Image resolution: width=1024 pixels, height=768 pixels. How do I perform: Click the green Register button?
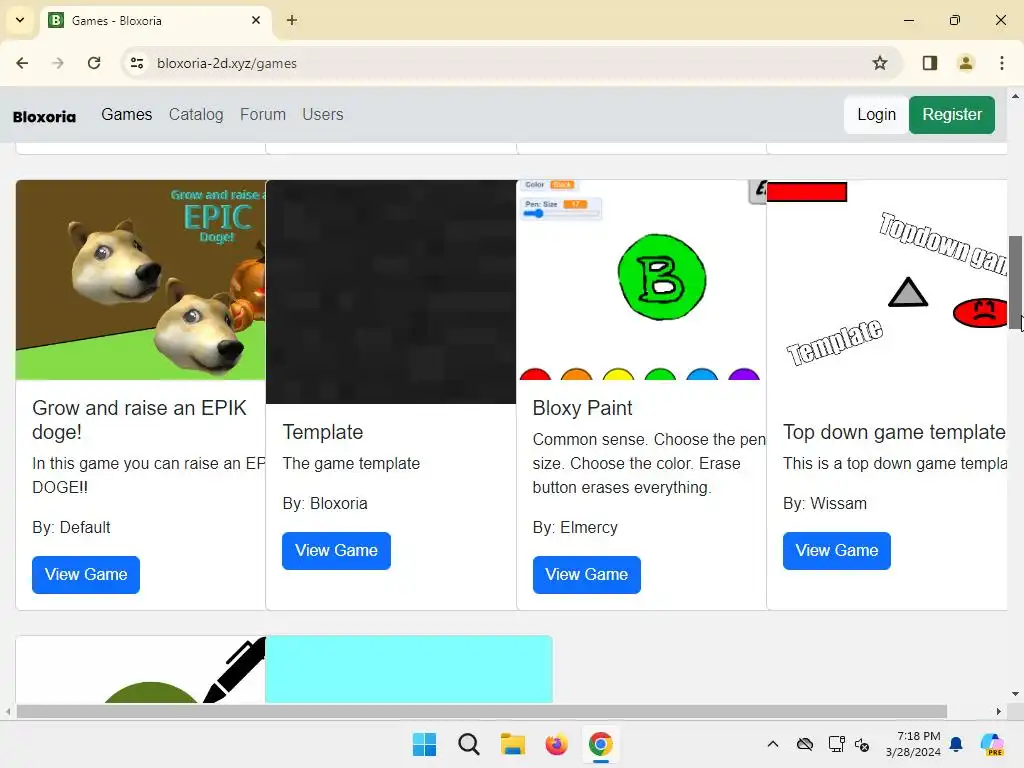click(x=952, y=115)
